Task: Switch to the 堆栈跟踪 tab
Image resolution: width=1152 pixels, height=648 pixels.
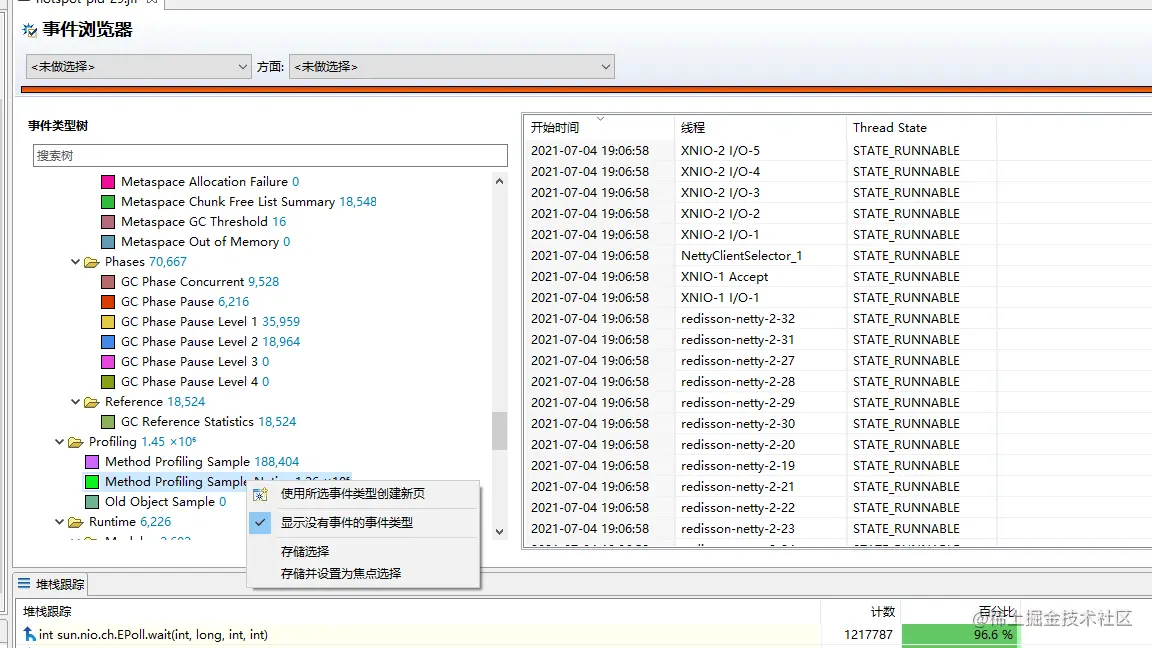Action: pyautogui.click(x=51, y=584)
